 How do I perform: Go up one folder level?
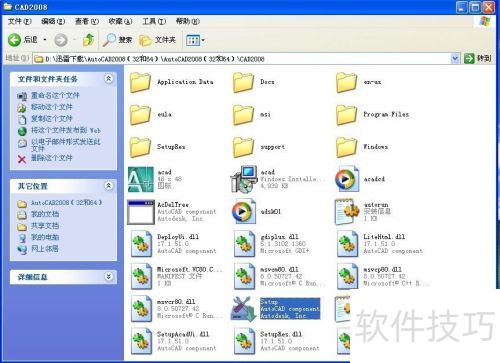point(88,40)
